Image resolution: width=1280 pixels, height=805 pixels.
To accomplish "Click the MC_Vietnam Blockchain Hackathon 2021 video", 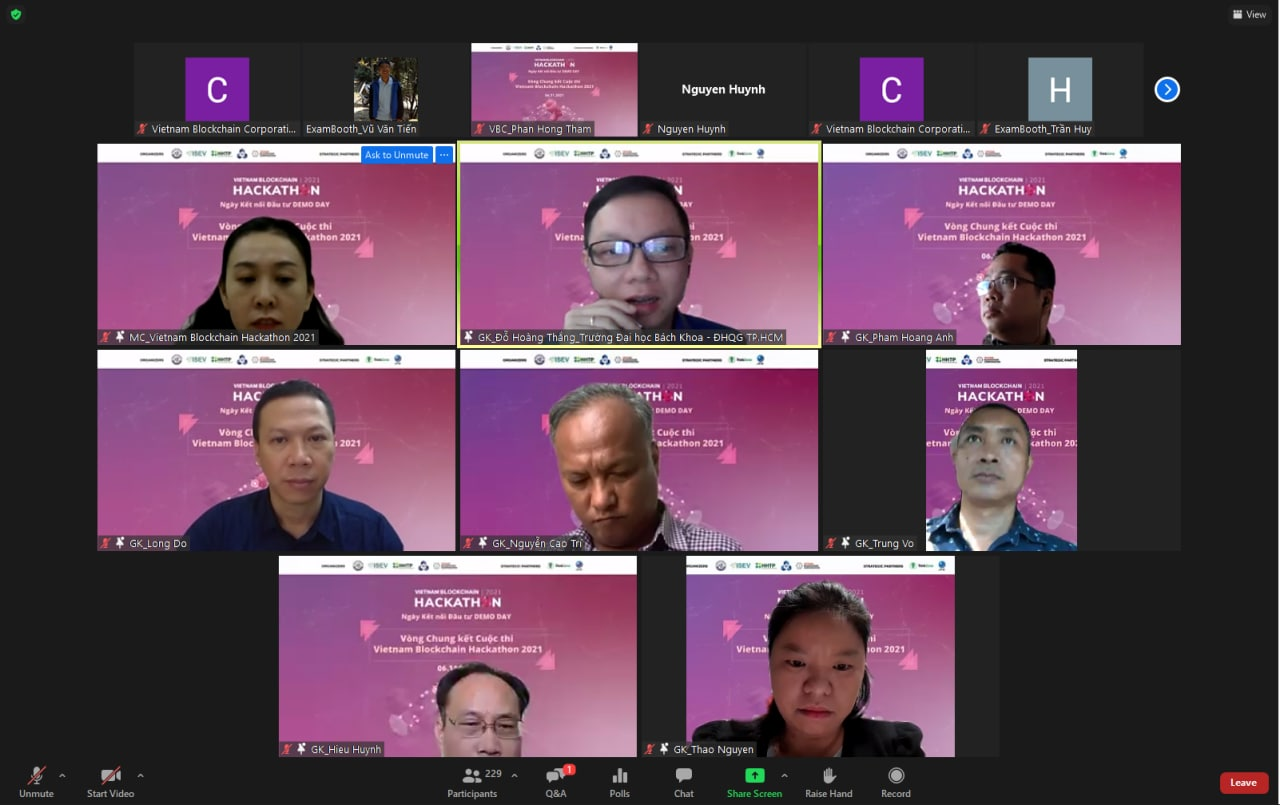I will pyautogui.click(x=276, y=244).
